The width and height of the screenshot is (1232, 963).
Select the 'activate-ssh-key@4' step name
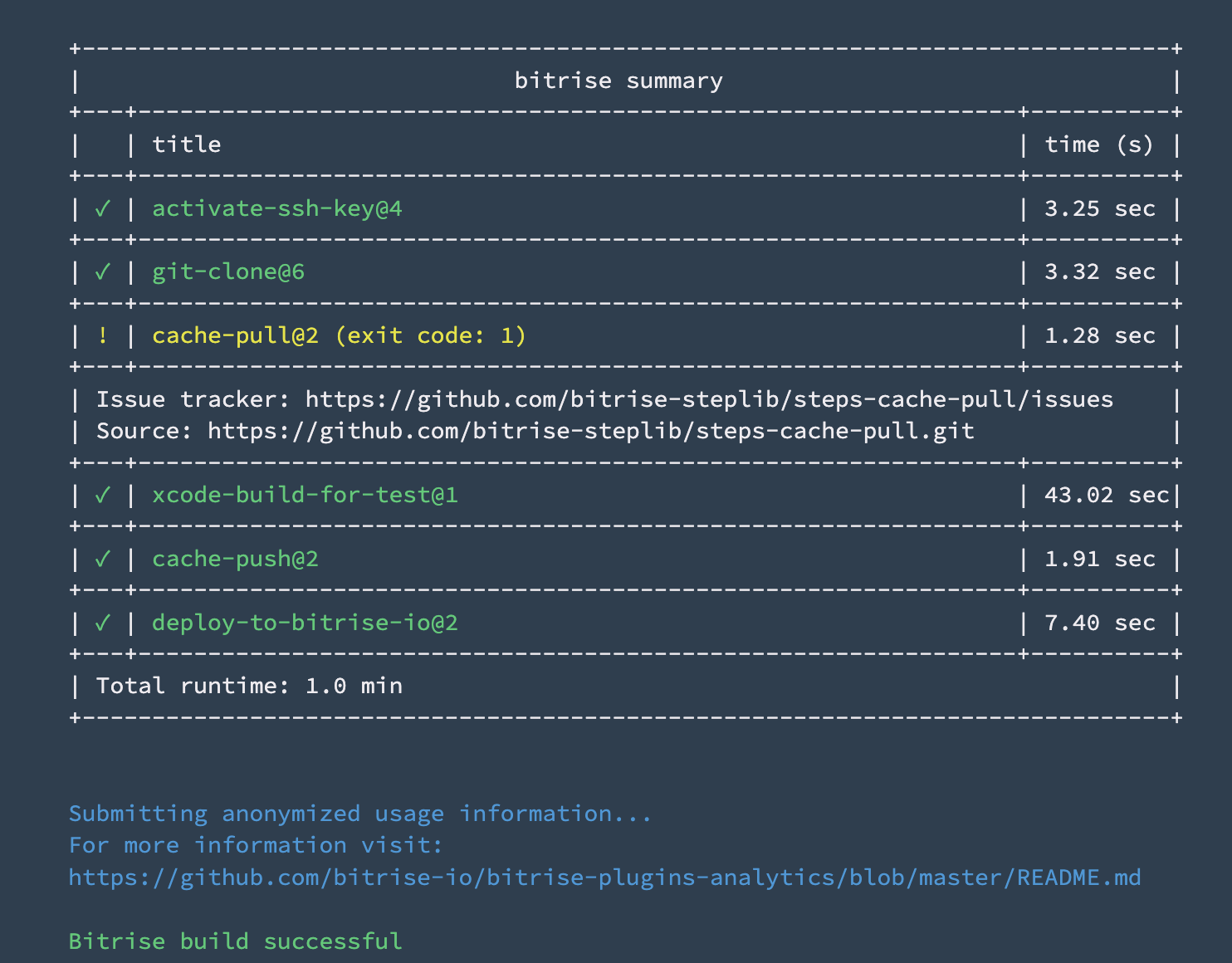tap(277, 208)
